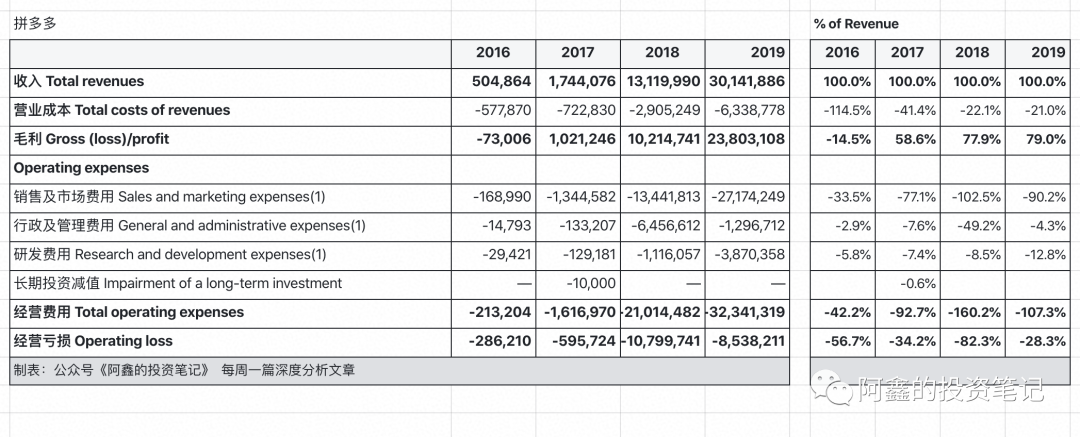Image resolution: width=1080 pixels, height=437 pixels.
Task: Click sales and marketing value -168,990
Action: click(502, 197)
